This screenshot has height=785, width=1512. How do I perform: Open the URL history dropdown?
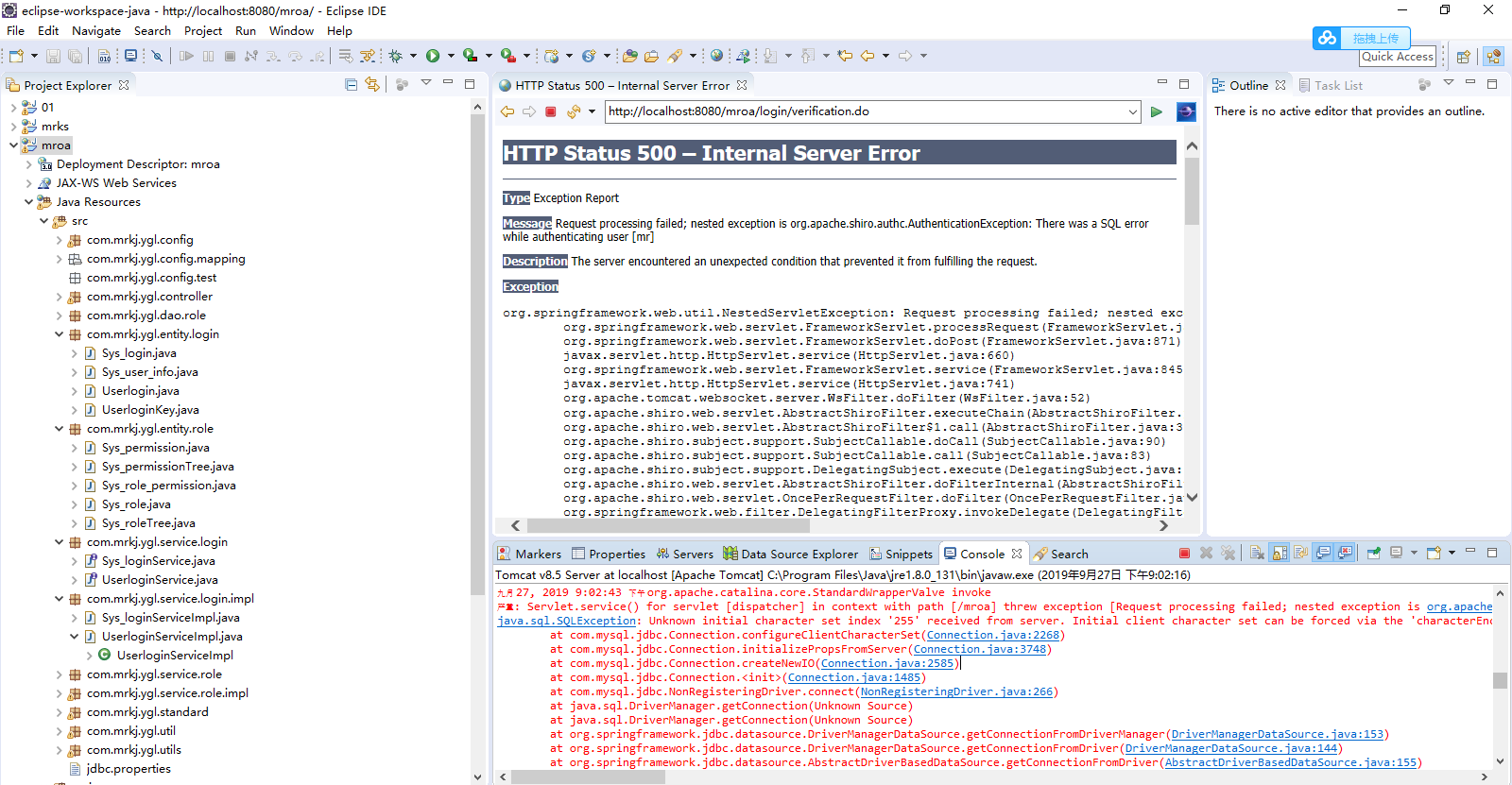pos(1132,111)
